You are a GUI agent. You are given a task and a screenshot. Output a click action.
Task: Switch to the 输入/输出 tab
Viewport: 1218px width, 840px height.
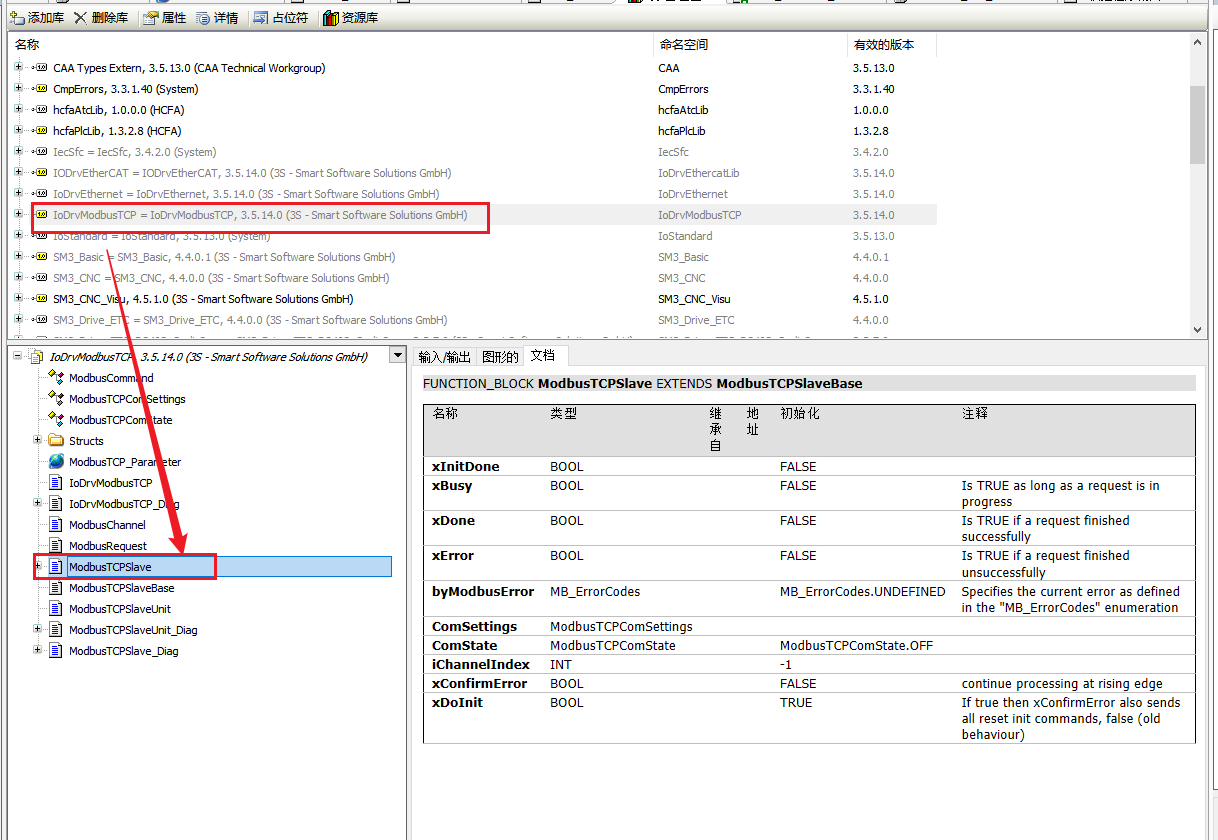click(444, 357)
